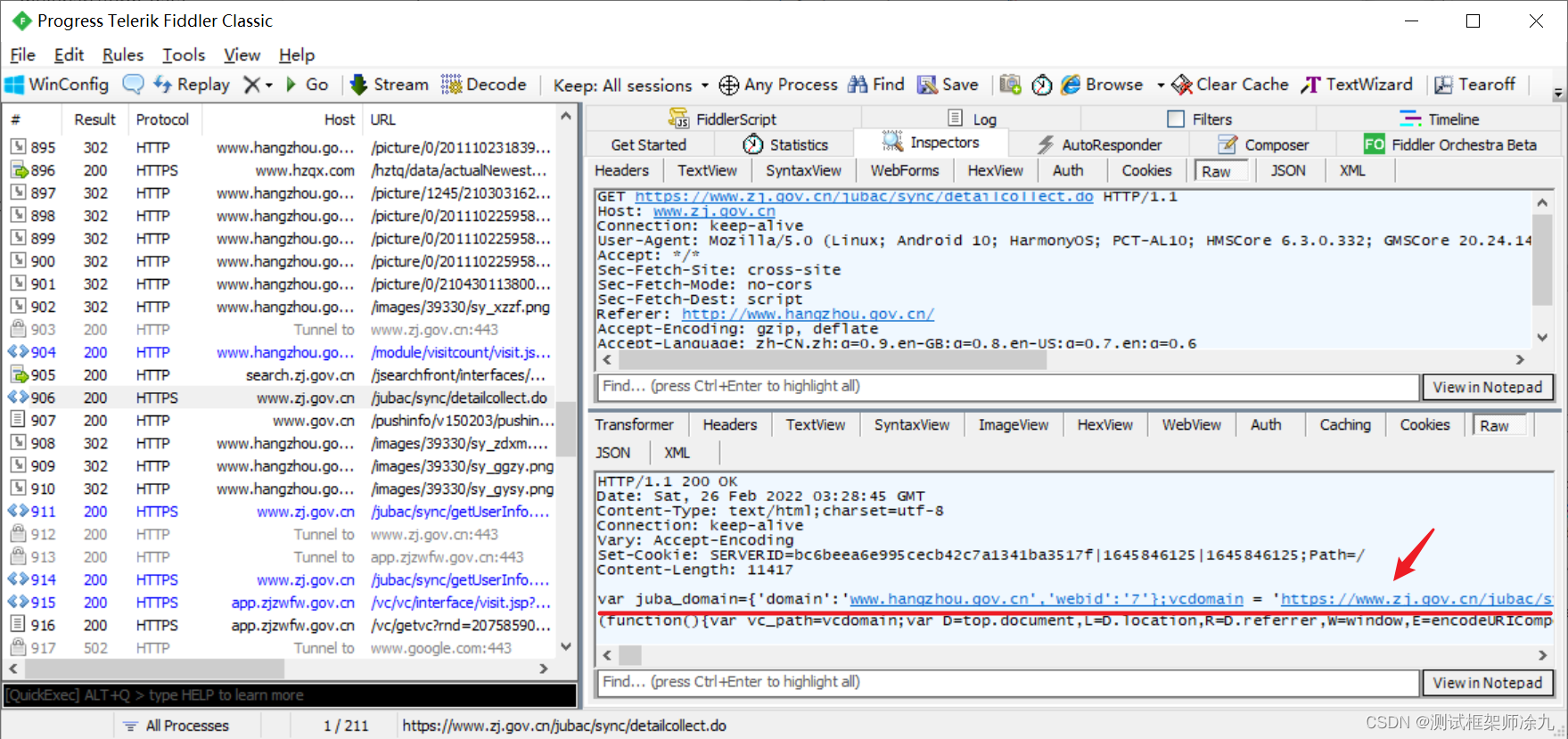Switch to the Log tab

coord(972,119)
